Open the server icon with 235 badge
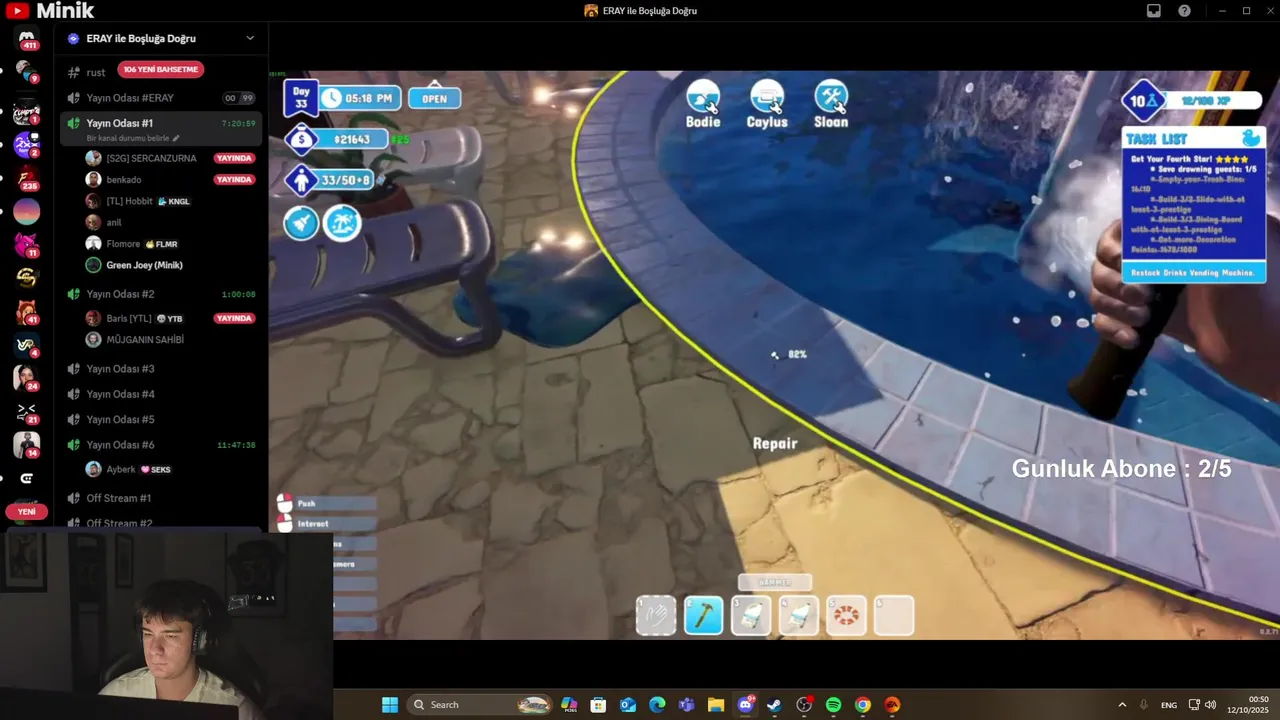This screenshot has height=720, width=1280. click(x=27, y=179)
